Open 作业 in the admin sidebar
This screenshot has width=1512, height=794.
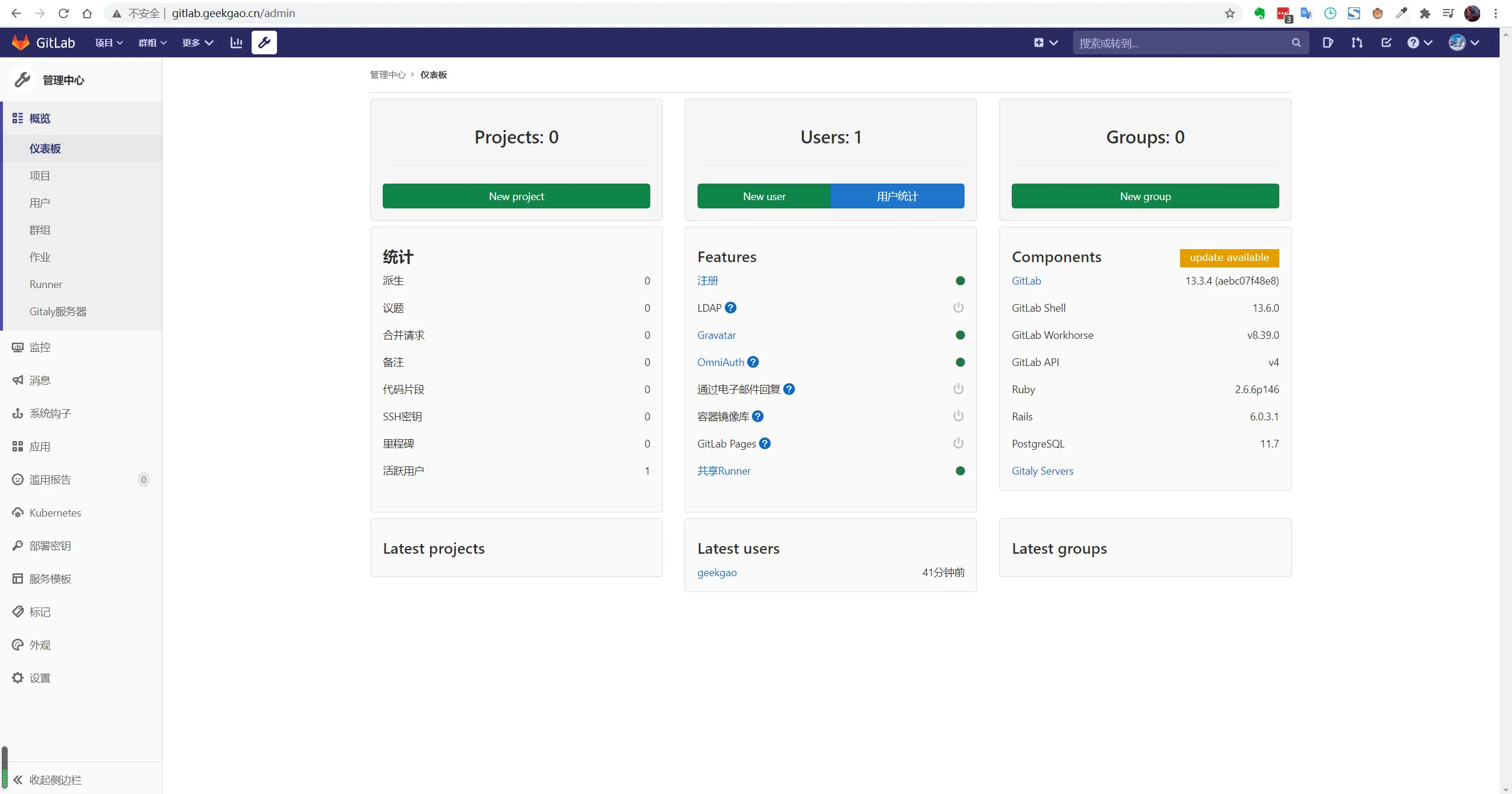82,257
